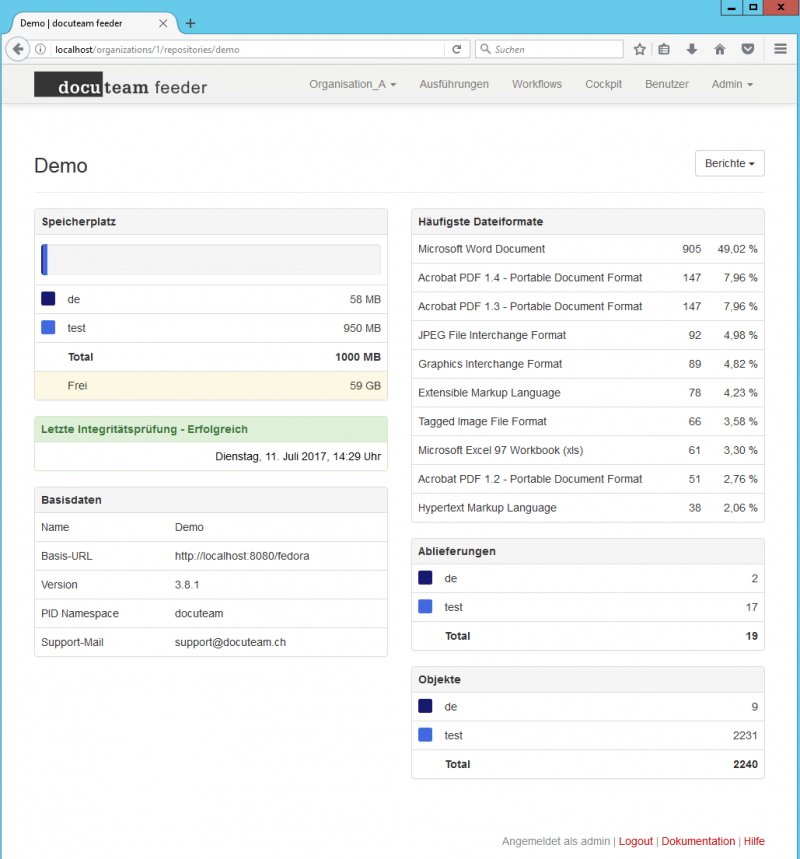Open the downloads arrow icon
The width and height of the screenshot is (800, 859).
pos(692,49)
